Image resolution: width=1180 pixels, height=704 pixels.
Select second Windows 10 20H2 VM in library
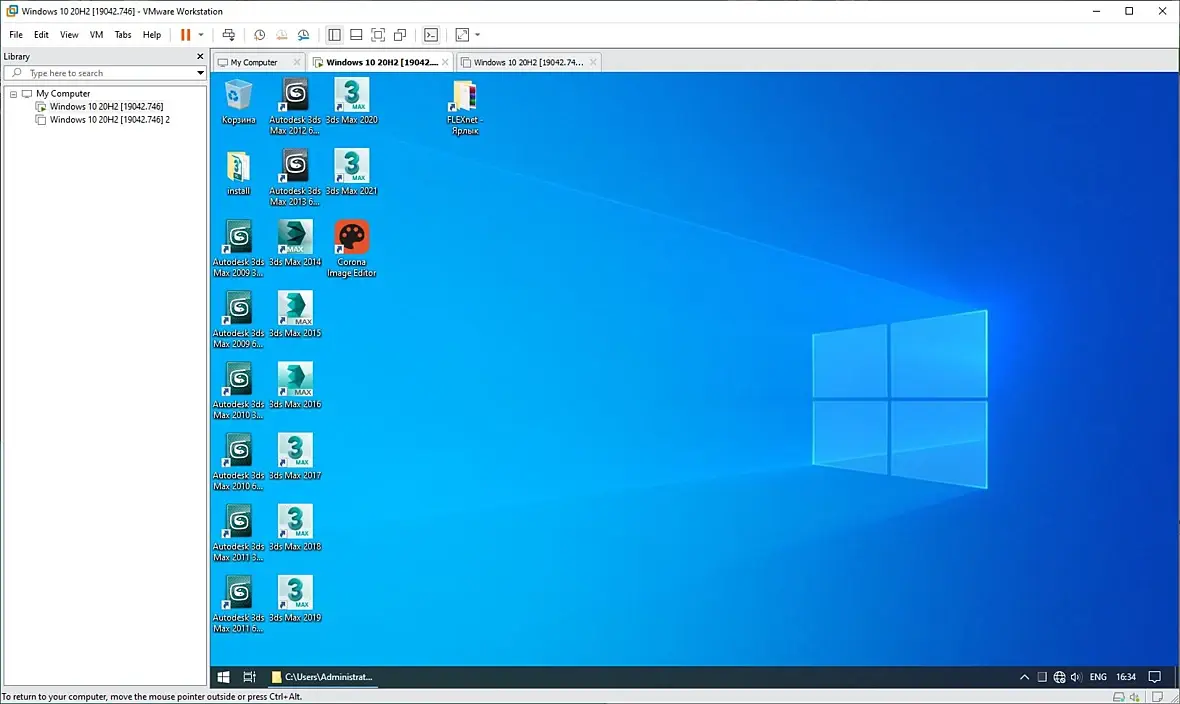point(109,120)
